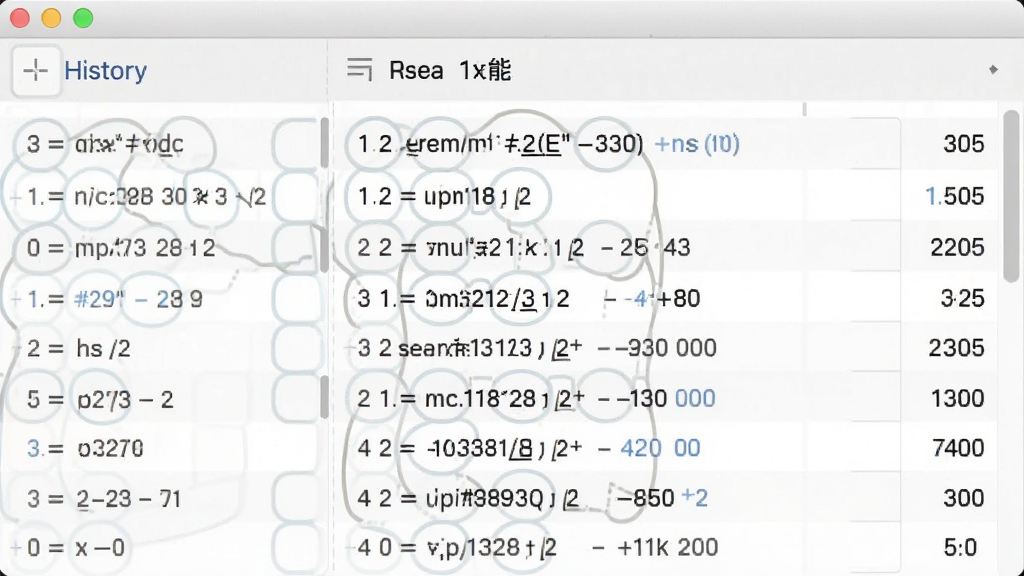Toggle the rounded box on row '3 = 2–23 – 71'
This screenshot has width=1024, height=576.
point(295,499)
